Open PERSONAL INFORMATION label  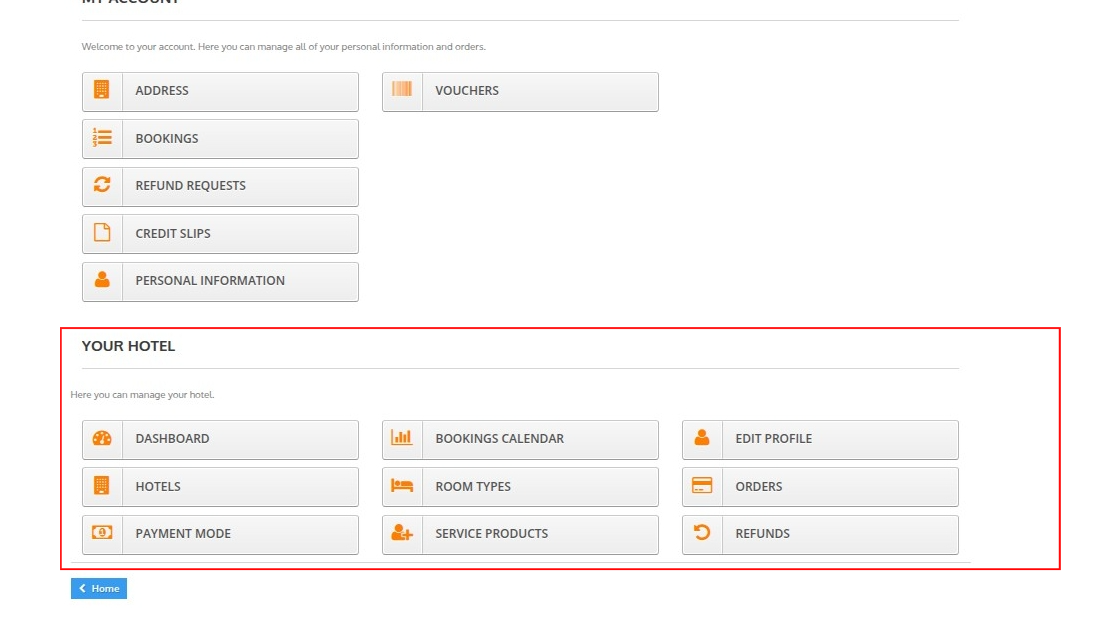point(210,280)
